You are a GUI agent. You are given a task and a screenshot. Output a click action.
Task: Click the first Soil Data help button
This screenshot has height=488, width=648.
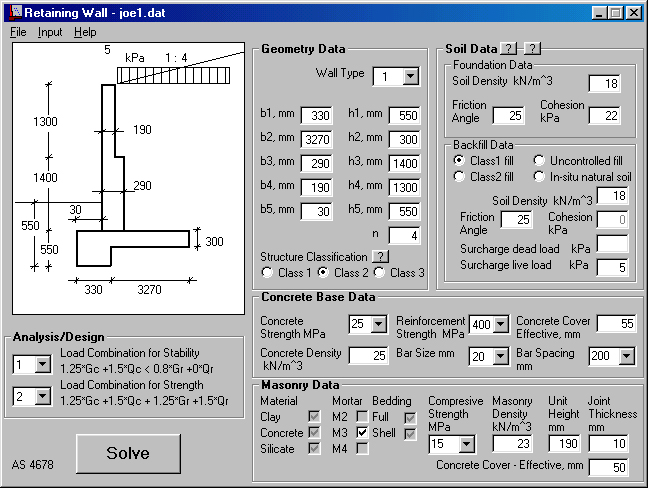(508, 49)
